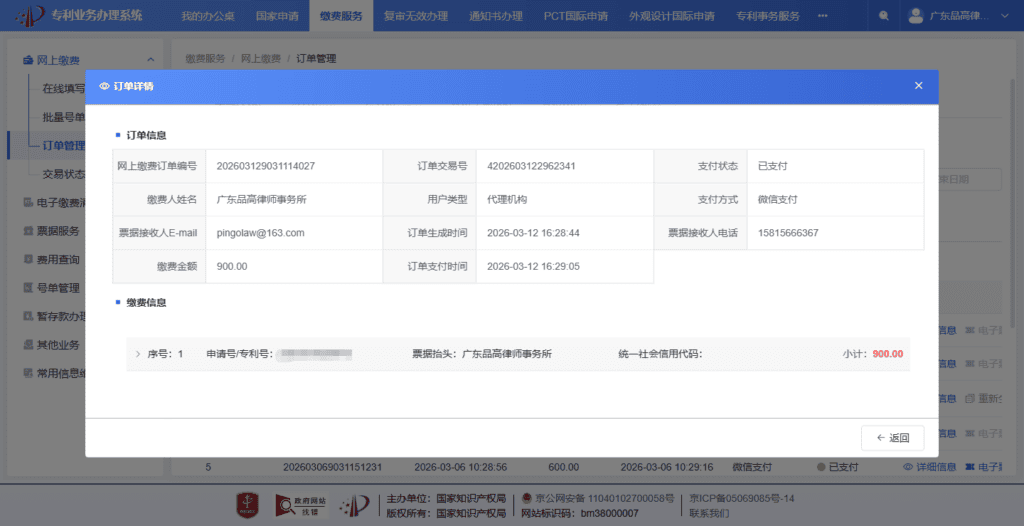Click dialog payment method 微信支付 value

777,199
